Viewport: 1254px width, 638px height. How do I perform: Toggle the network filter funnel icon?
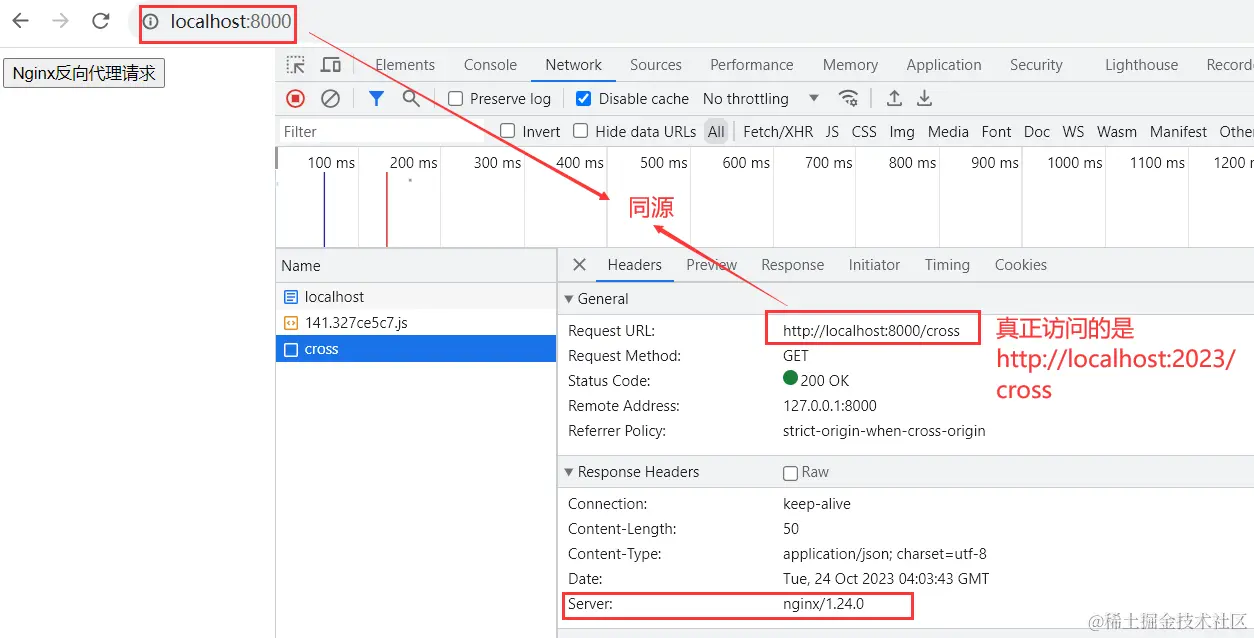click(376, 98)
